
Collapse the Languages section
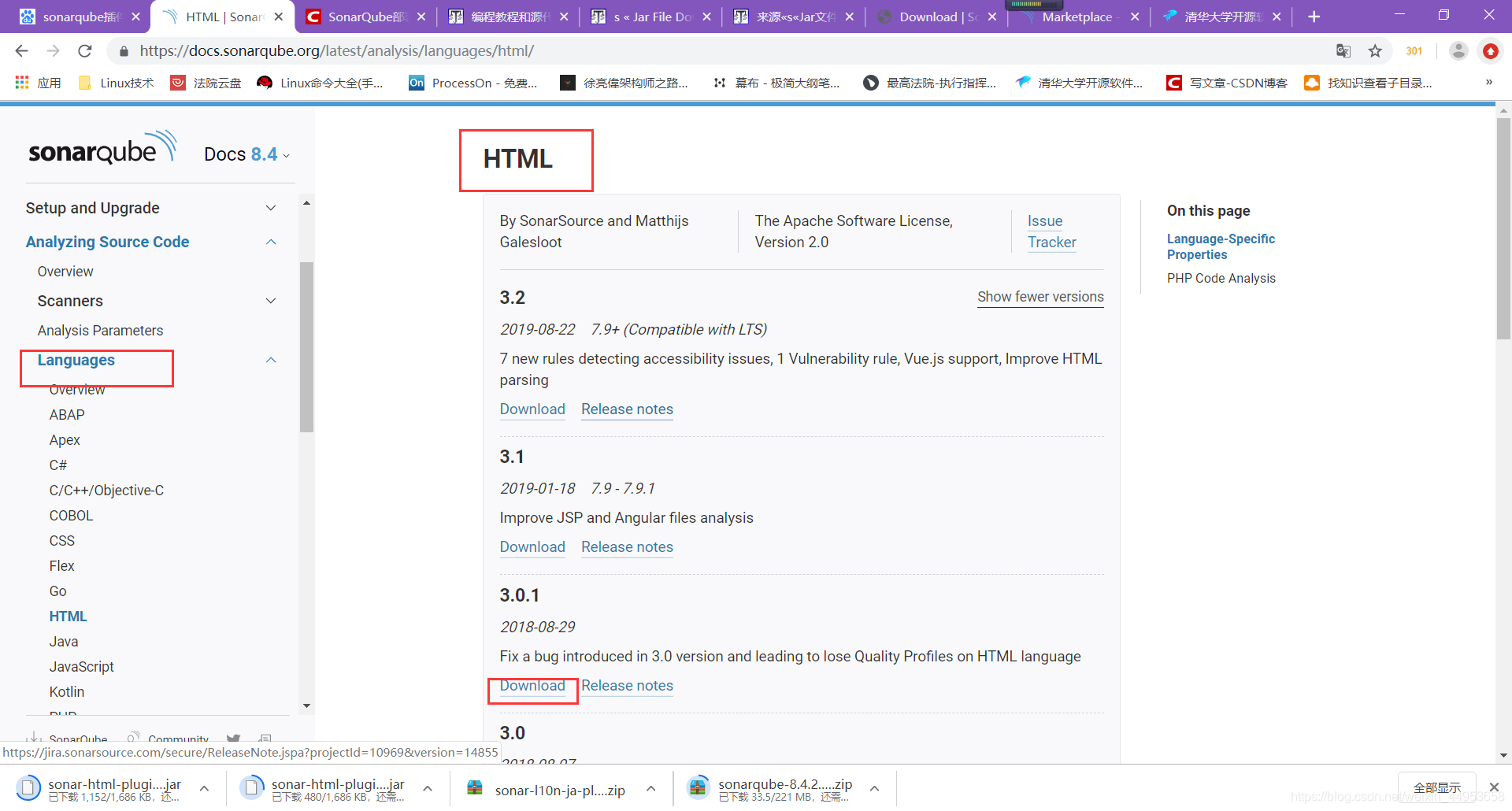271,360
